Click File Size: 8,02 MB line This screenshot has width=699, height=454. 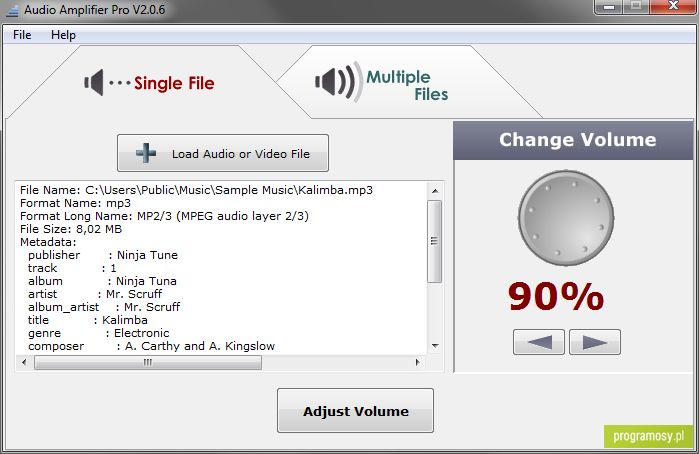click(x=71, y=229)
